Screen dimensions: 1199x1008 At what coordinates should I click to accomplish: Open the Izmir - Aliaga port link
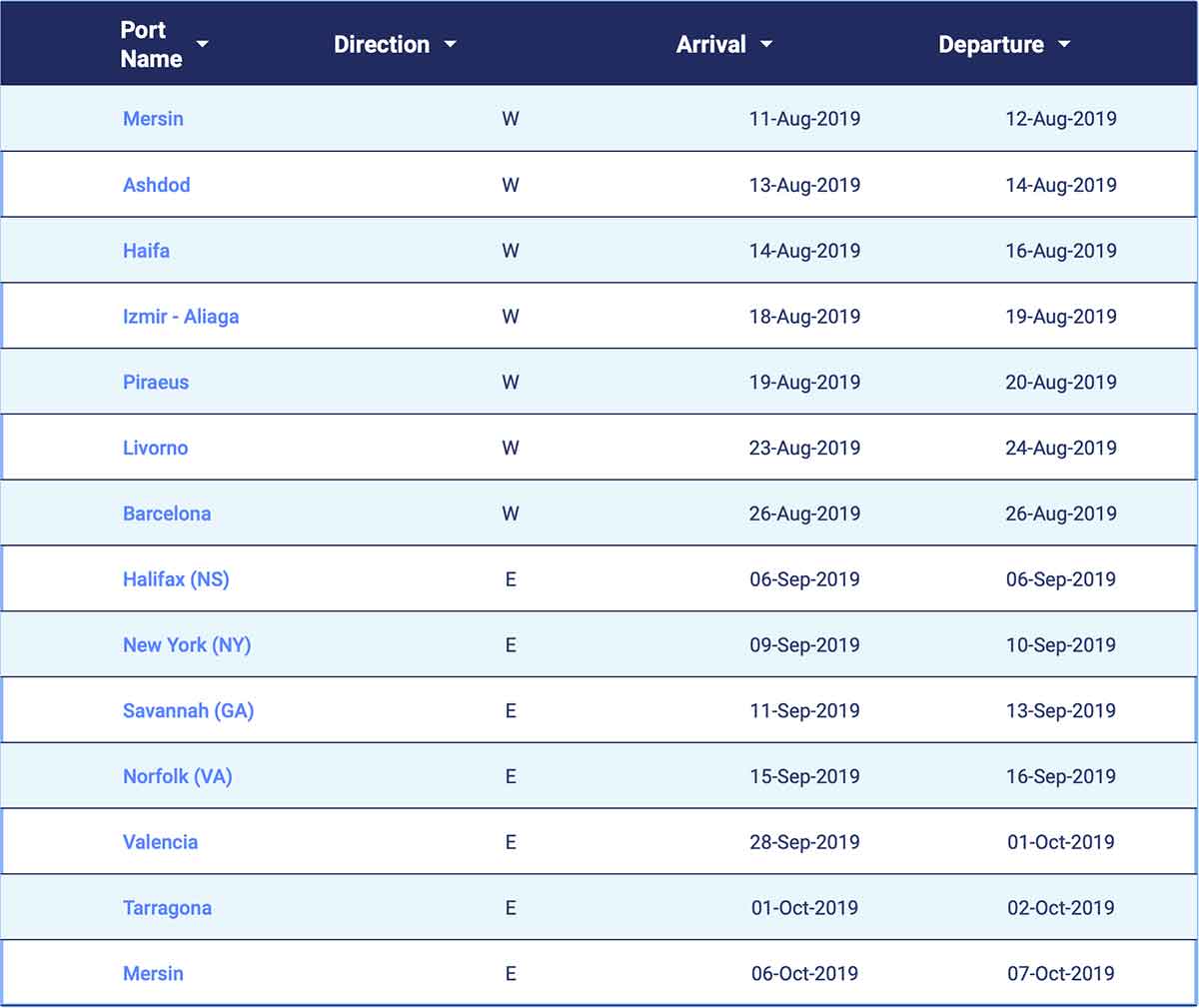(x=181, y=317)
